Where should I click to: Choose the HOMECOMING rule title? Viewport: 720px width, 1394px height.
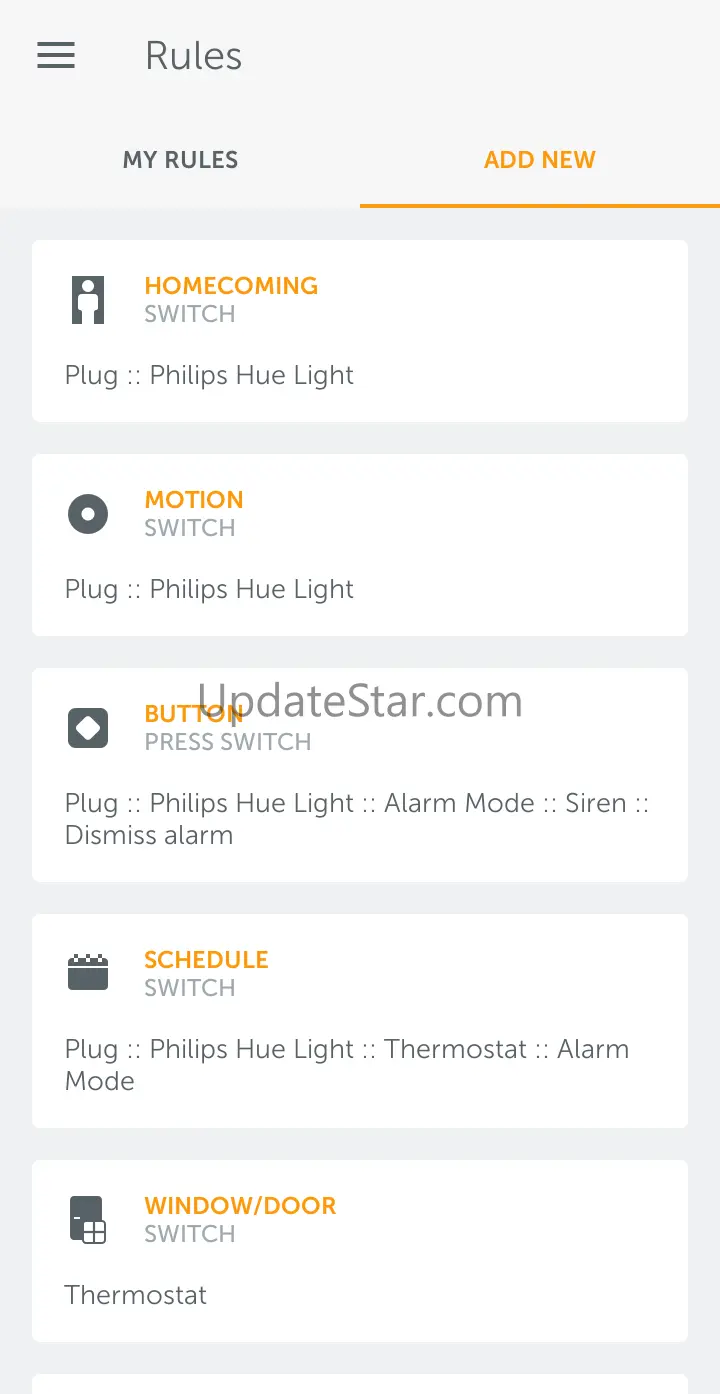coord(231,286)
